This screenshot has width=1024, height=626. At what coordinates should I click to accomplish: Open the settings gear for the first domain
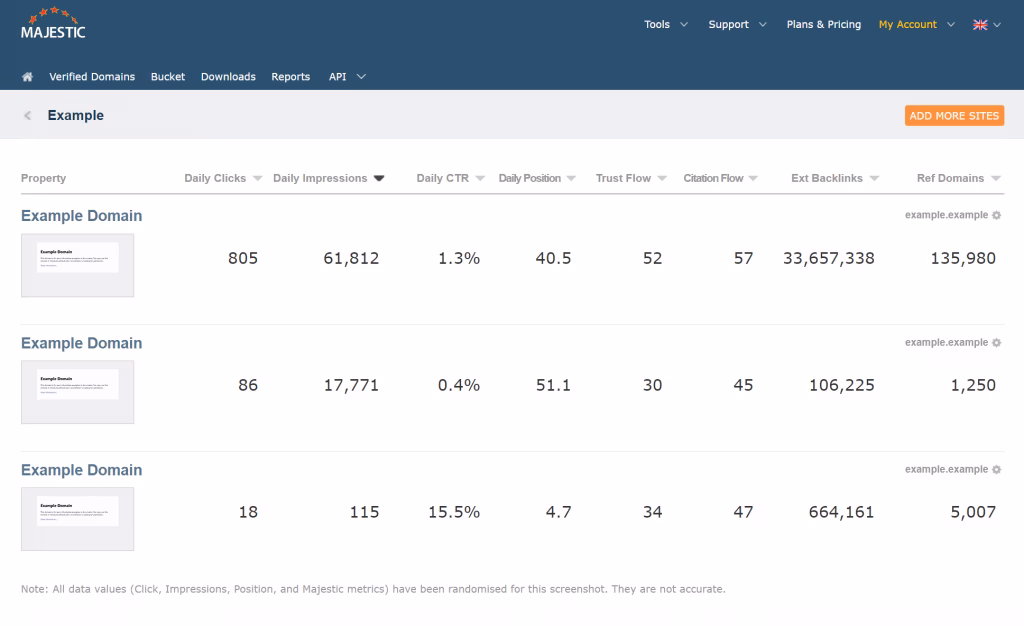point(996,216)
